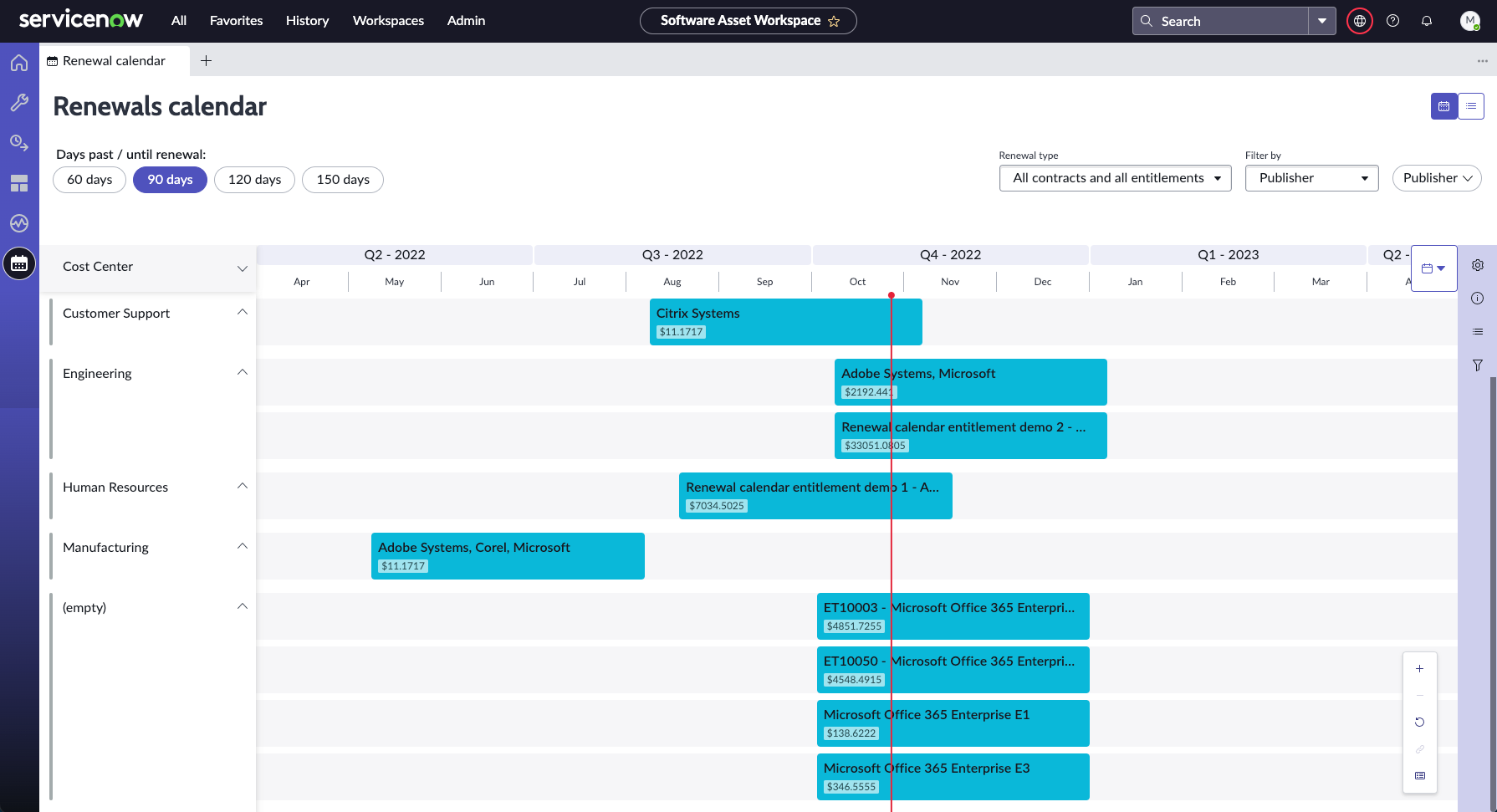Open the History menu
Viewport: 1497px width, 812px height.
point(307,21)
